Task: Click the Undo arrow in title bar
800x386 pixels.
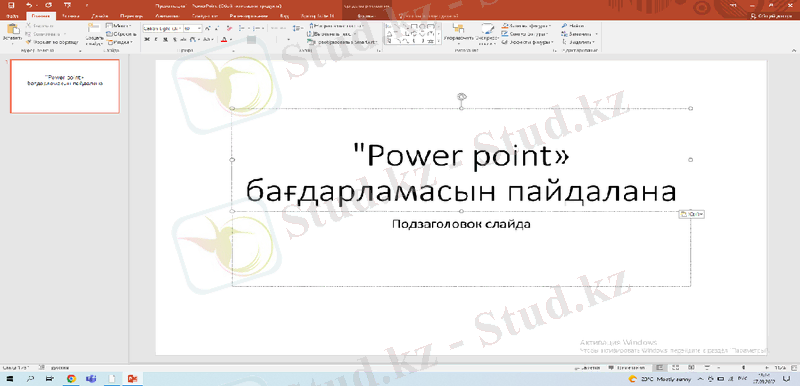Action: click(29, 5)
